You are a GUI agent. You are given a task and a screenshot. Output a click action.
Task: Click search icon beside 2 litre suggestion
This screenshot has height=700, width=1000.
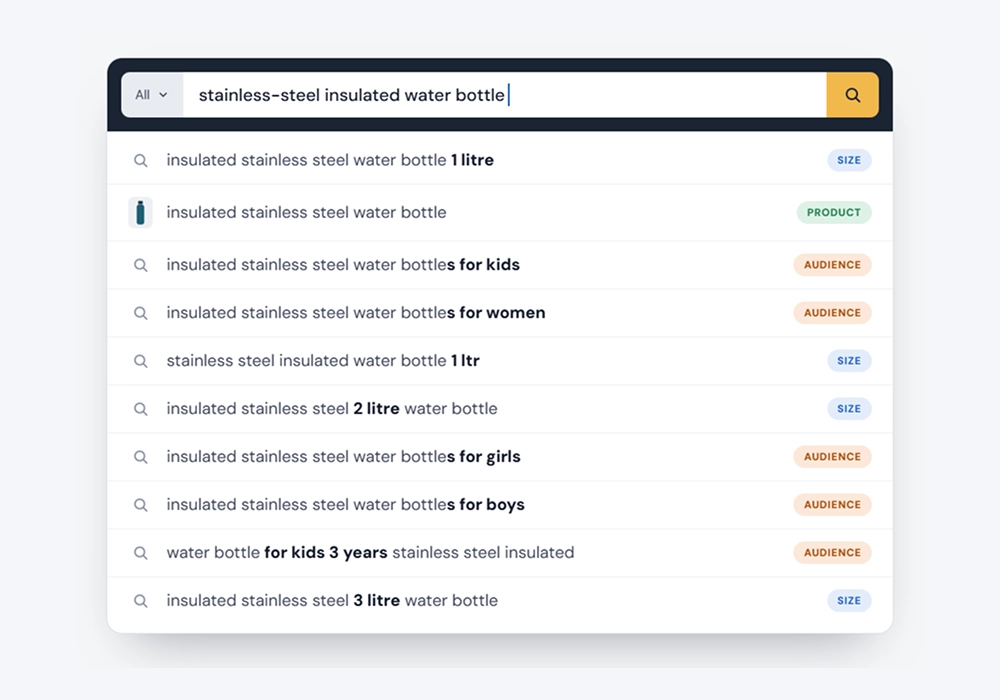(140, 409)
